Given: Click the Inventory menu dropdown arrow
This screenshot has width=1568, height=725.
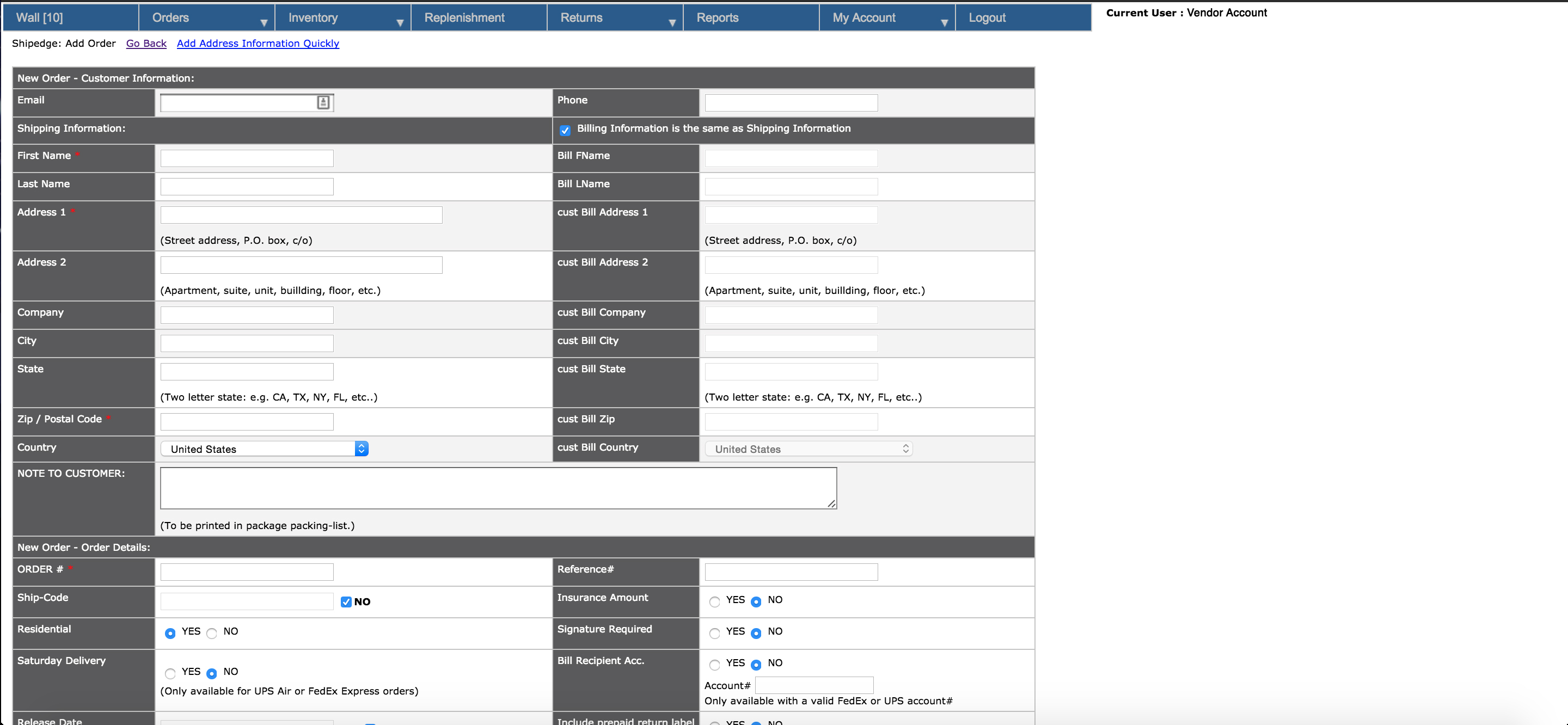Looking at the screenshot, I should click(400, 22).
